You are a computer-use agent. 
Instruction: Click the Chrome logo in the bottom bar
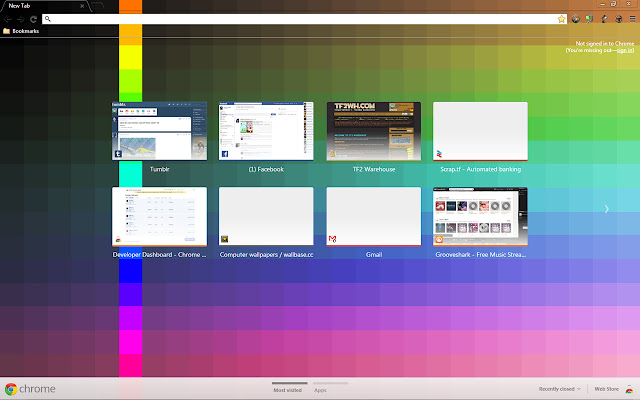pyautogui.click(x=10, y=388)
